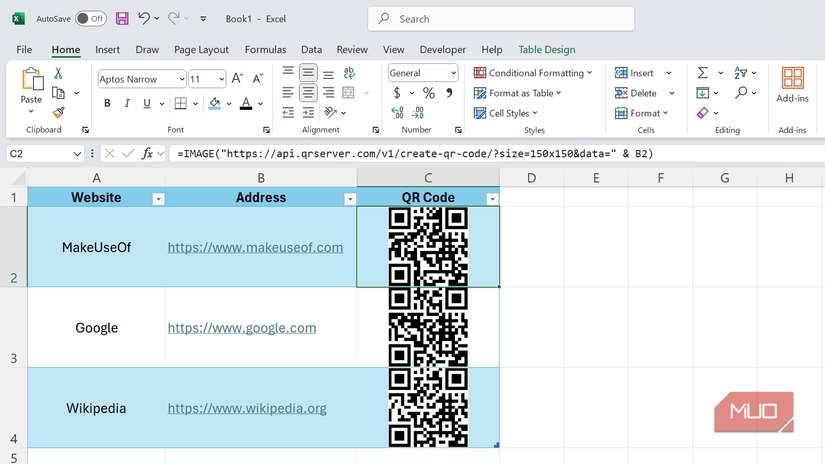Open the Address column filter dropdown

[x=349, y=199]
